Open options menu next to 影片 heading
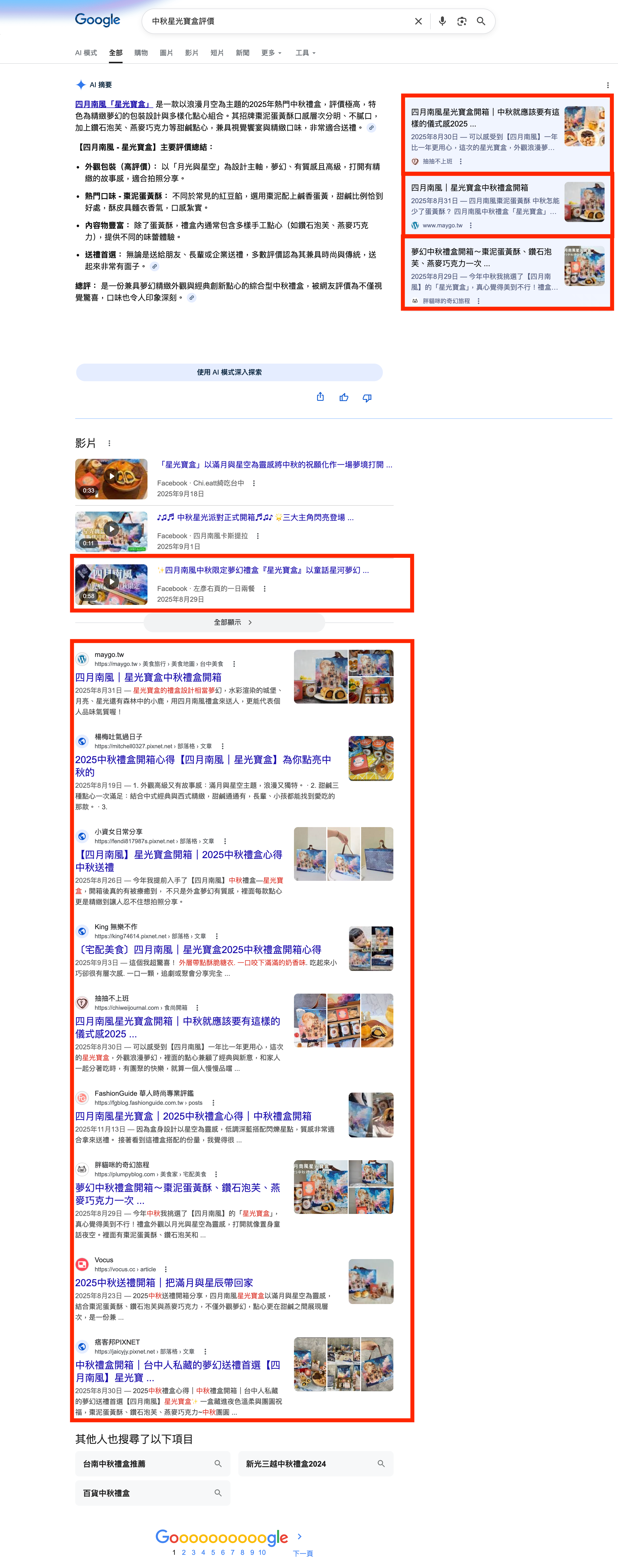This screenshot has height=1568, width=618. (109, 443)
